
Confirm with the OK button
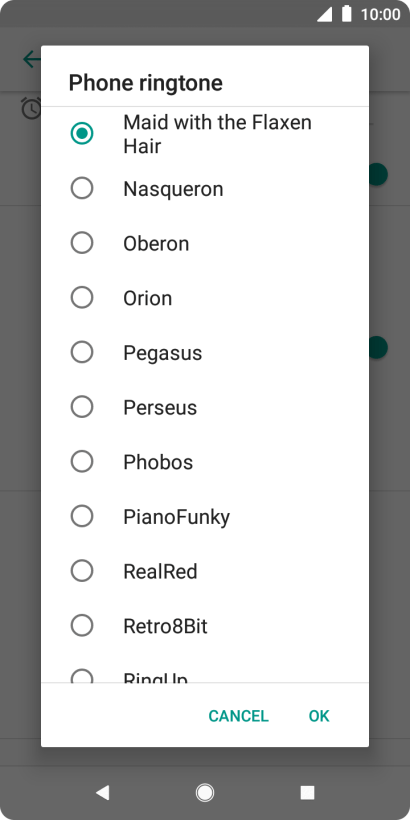(x=319, y=716)
